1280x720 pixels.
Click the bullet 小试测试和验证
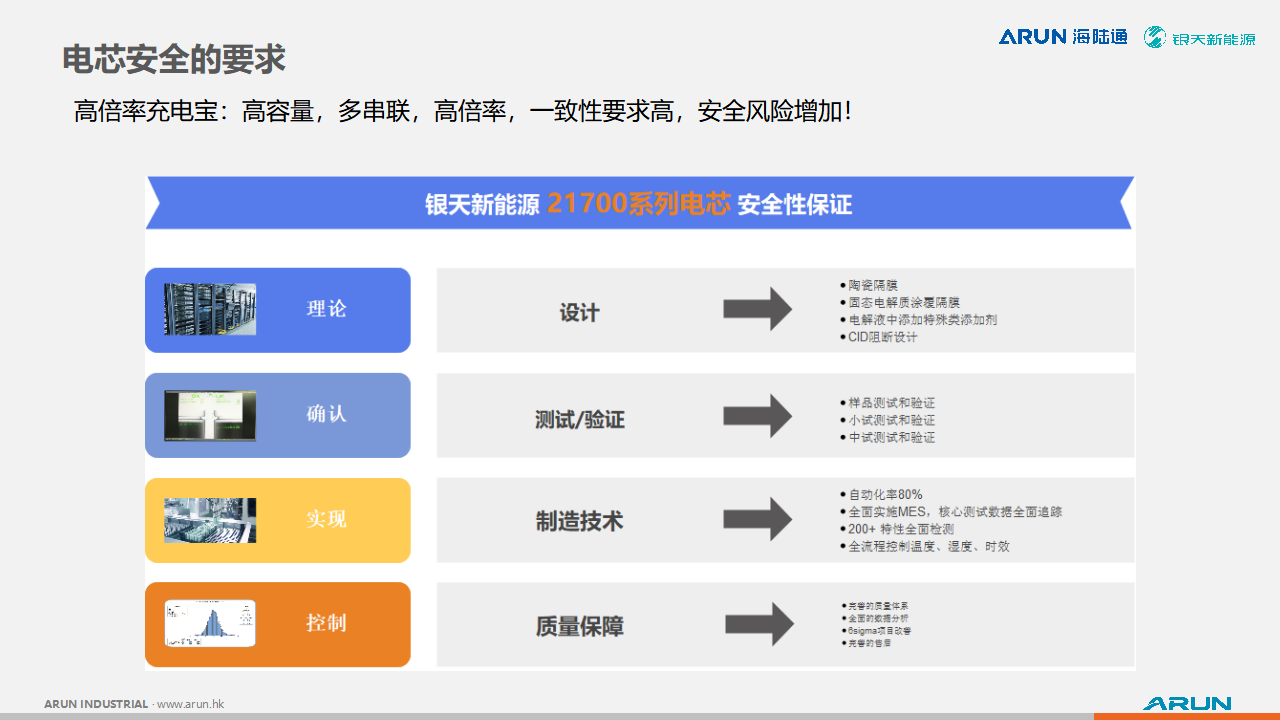click(x=887, y=420)
